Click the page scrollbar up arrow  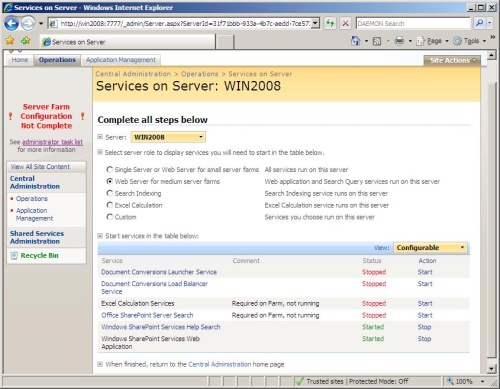pyautogui.click(x=491, y=55)
